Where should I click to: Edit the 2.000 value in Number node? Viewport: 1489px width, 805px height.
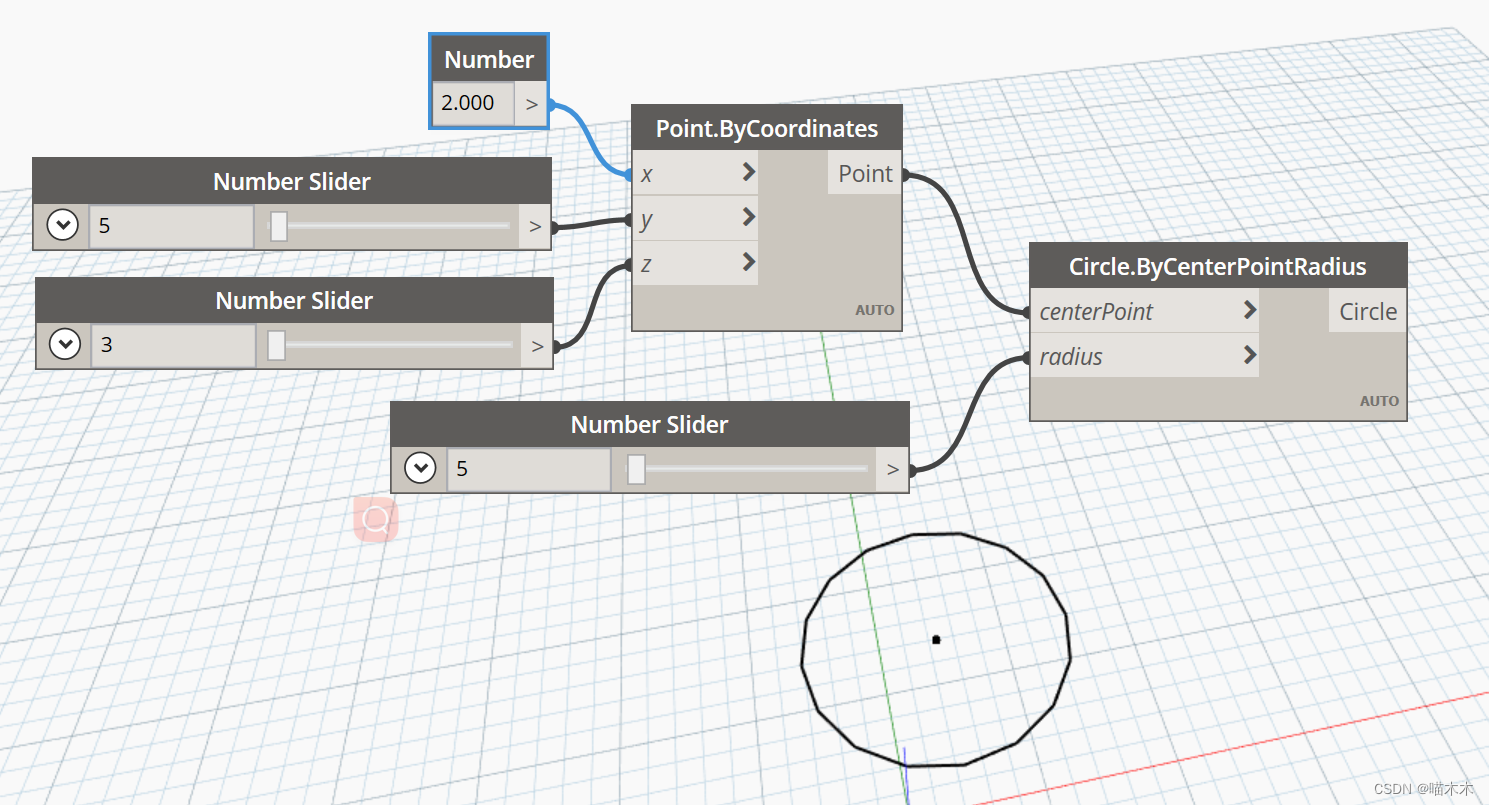(x=474, y=103)
